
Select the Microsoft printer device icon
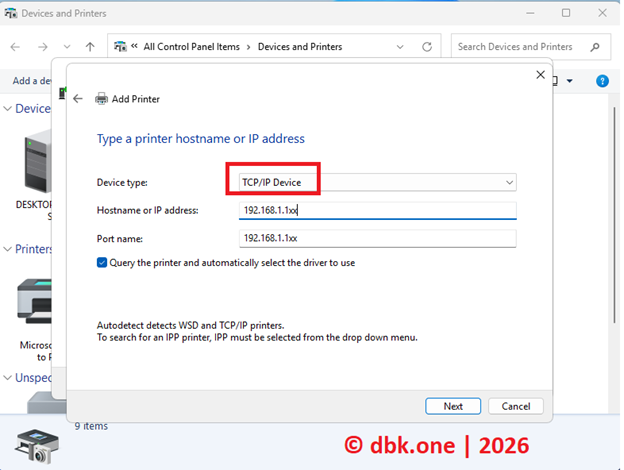click(40, 300)
